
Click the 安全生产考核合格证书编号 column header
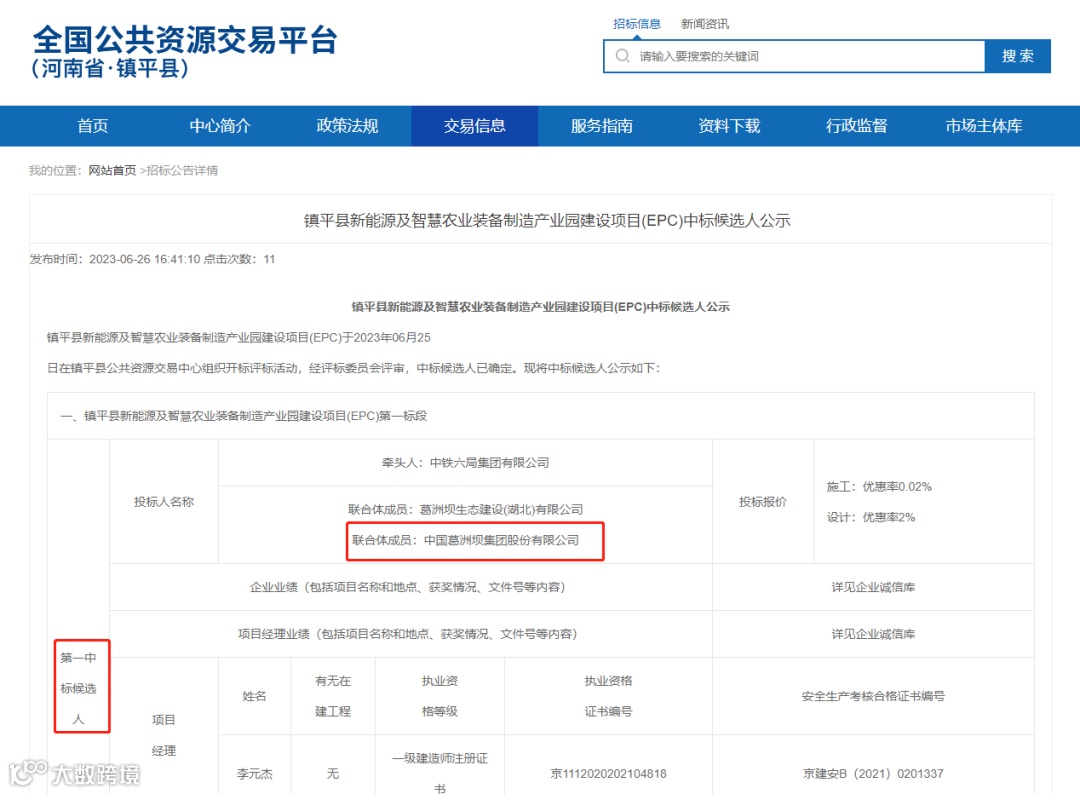tap(873, 696)
